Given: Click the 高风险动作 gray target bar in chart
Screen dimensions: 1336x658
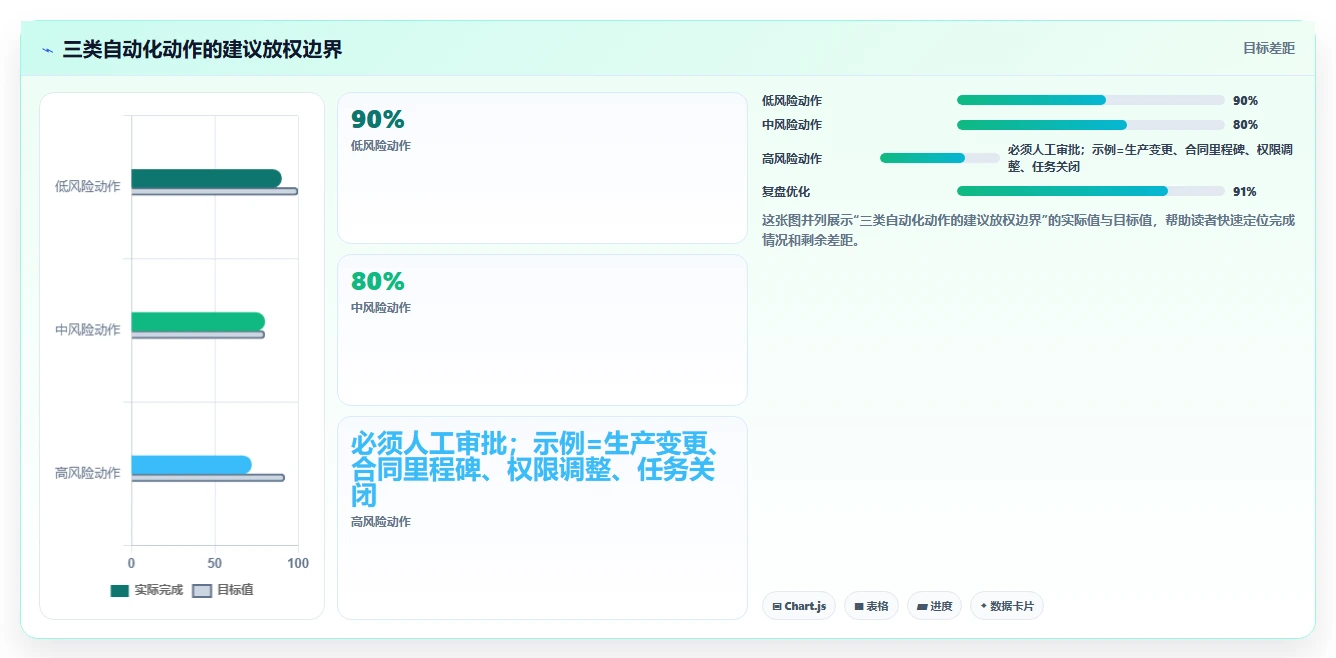Looking at the screenshot, I should point(208,478).
